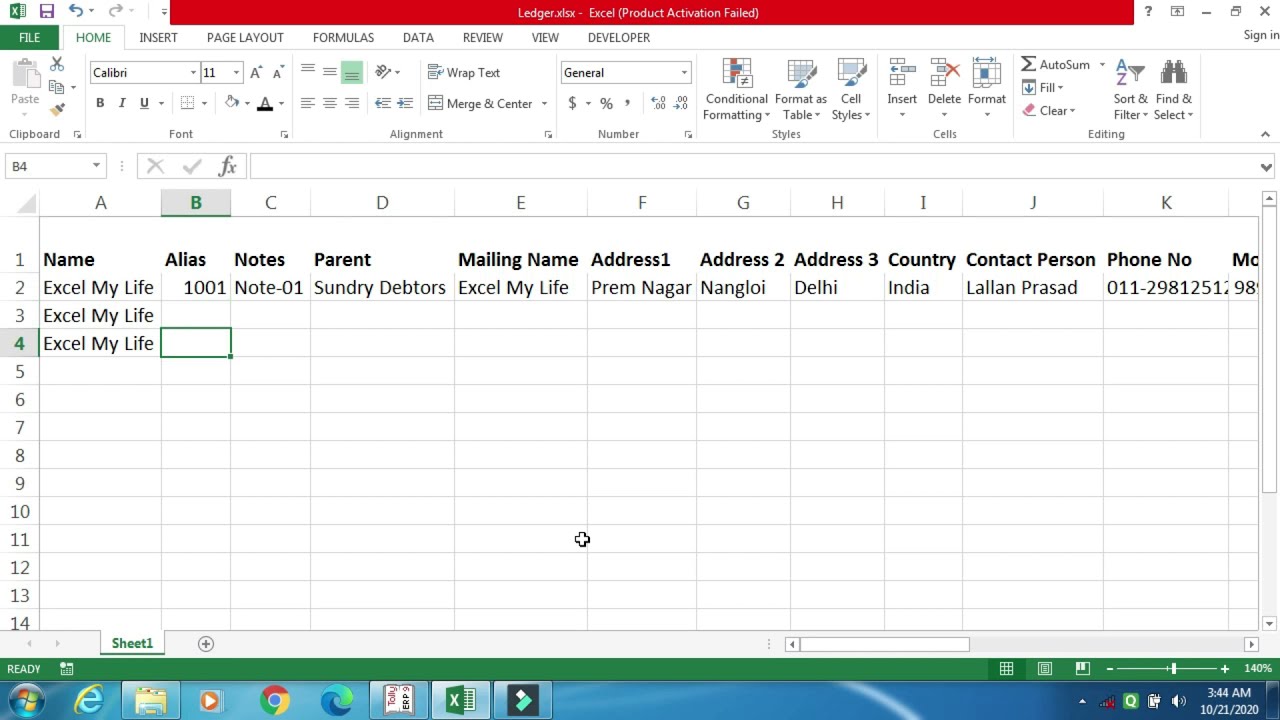Open Format as Table gallery
Image resolution: width=1280 pixels, height=720 pixels.
pyautogui.click(x=800, y=91)
